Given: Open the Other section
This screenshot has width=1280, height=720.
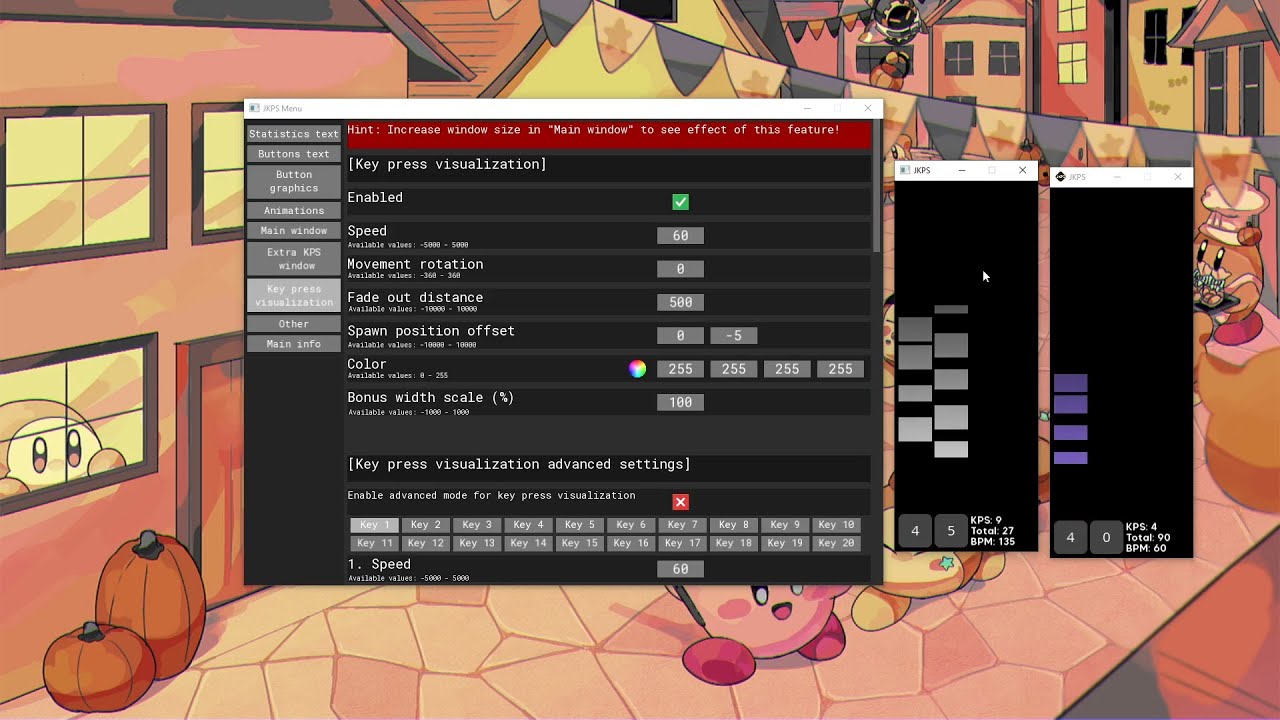Looking at the screenshot, I should click(x=294, y=324).
